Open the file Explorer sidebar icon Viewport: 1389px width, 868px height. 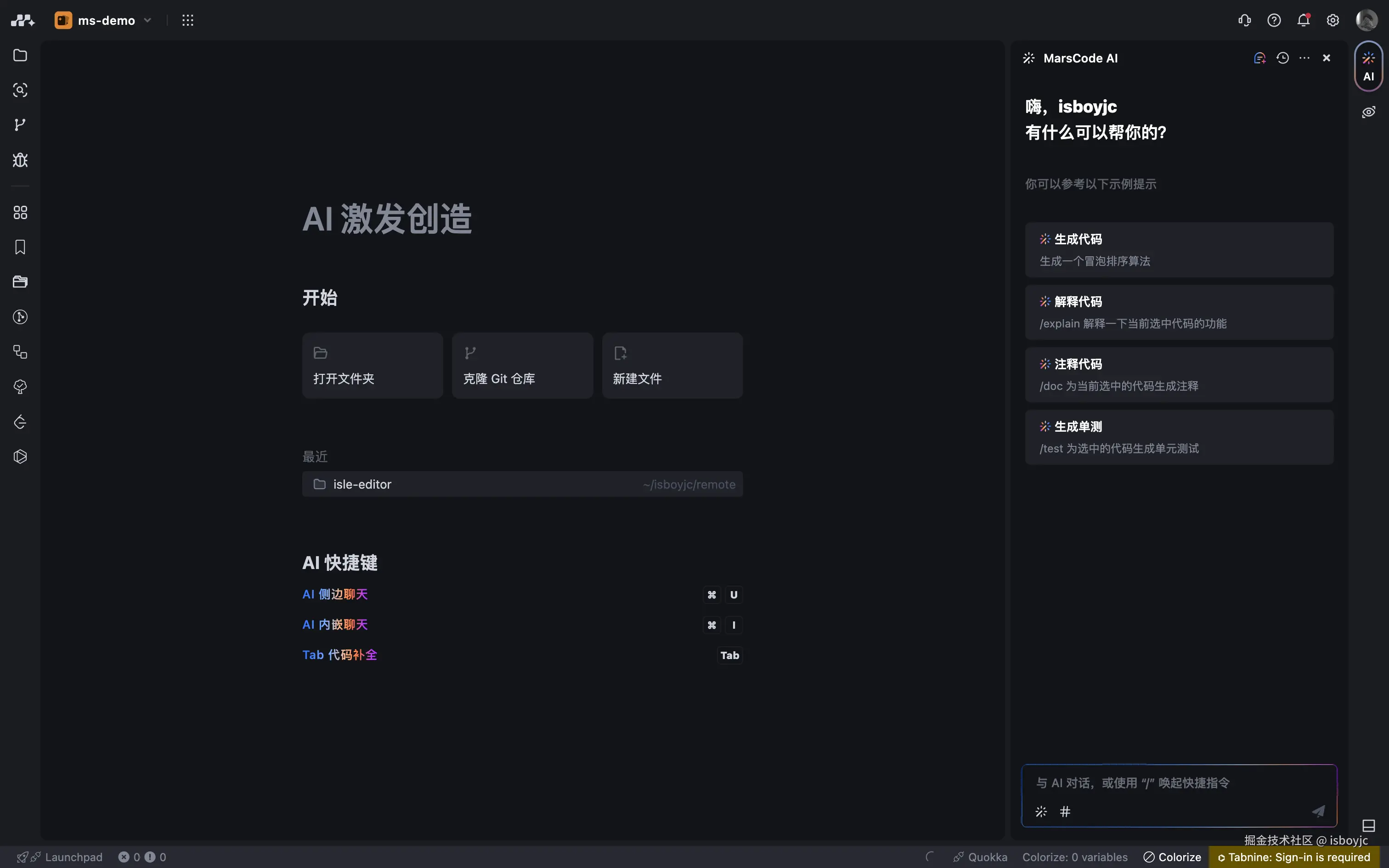point(20,55)
